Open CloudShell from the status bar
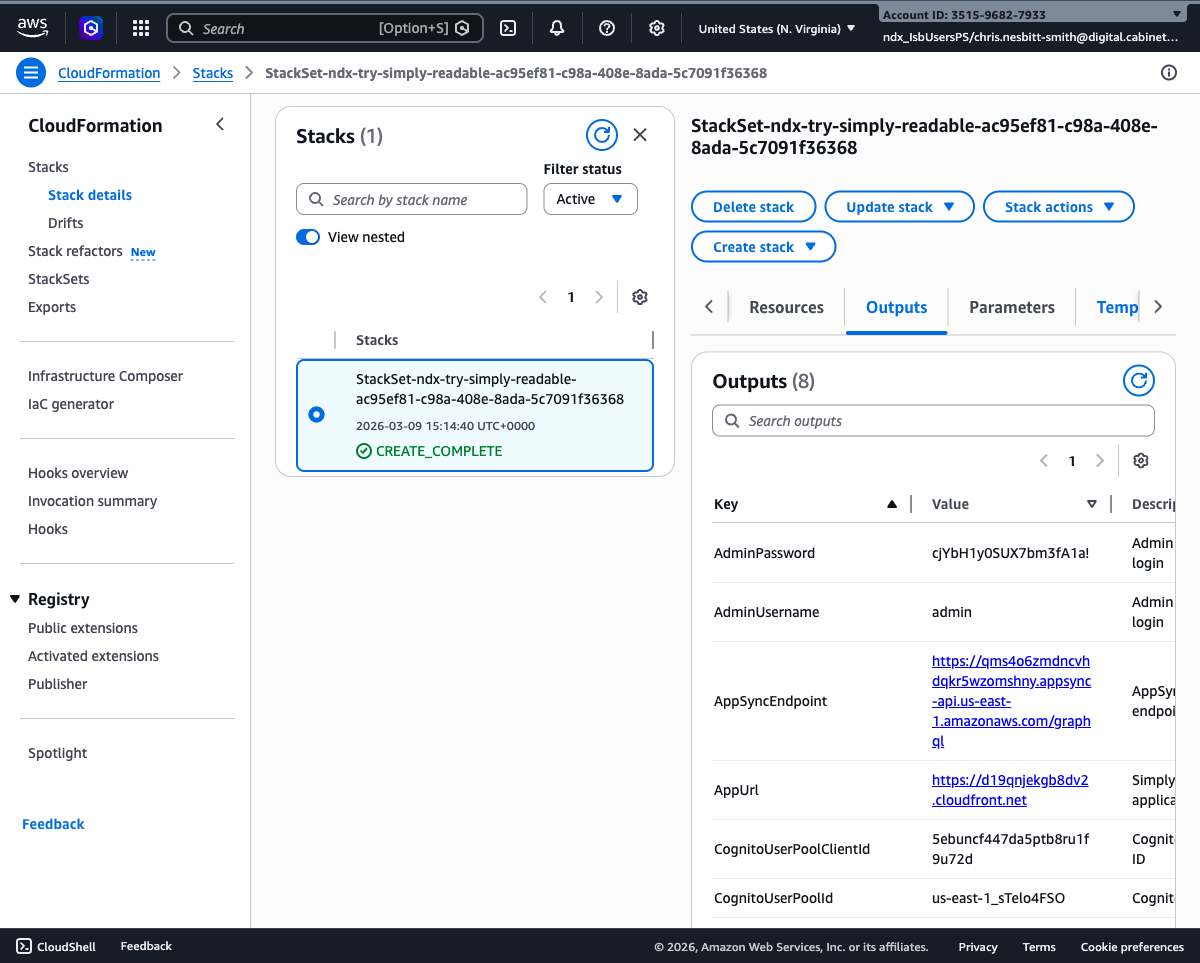 tap(56, 946)
